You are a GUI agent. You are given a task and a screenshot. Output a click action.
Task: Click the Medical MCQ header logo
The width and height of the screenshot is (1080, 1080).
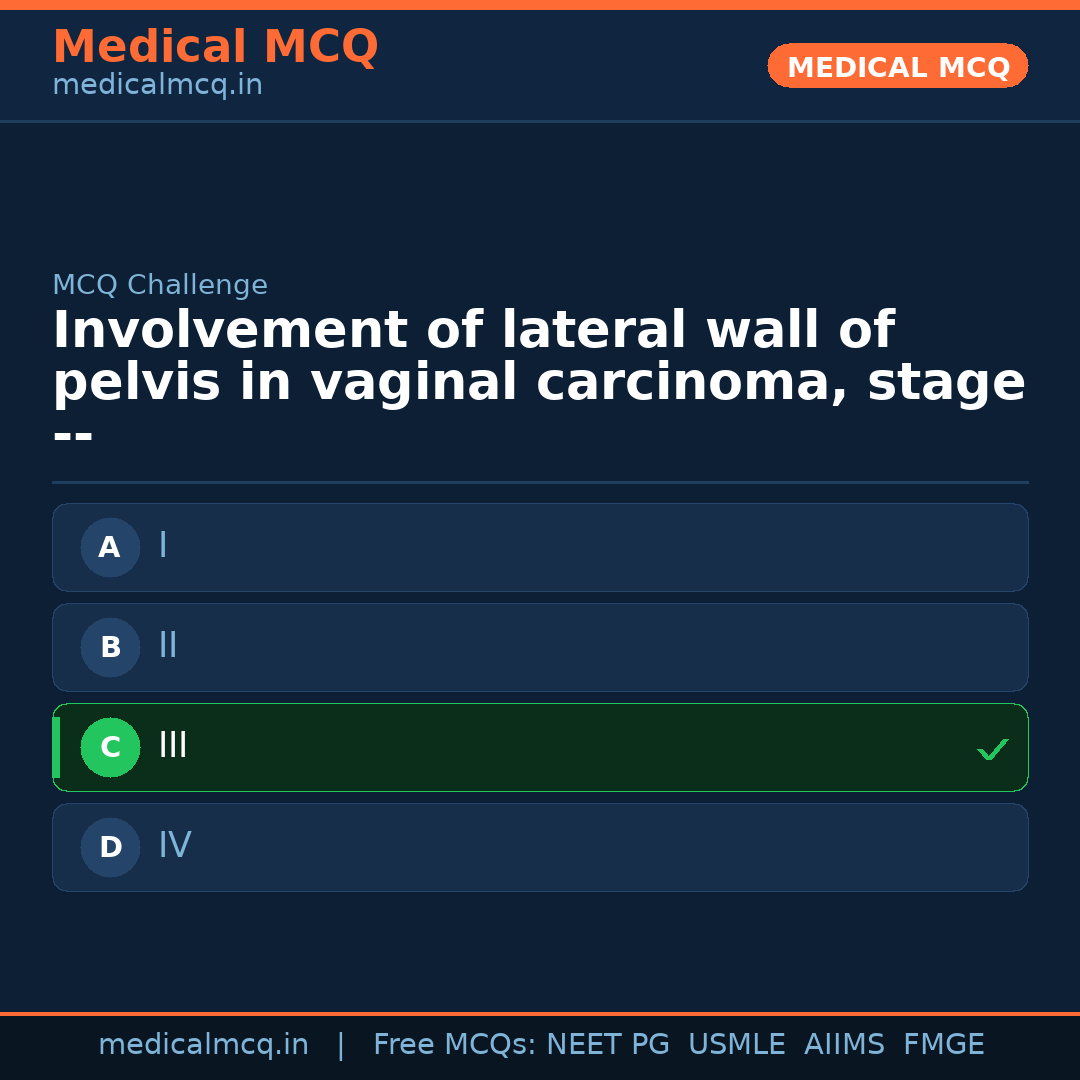click(x=215, y=47)
